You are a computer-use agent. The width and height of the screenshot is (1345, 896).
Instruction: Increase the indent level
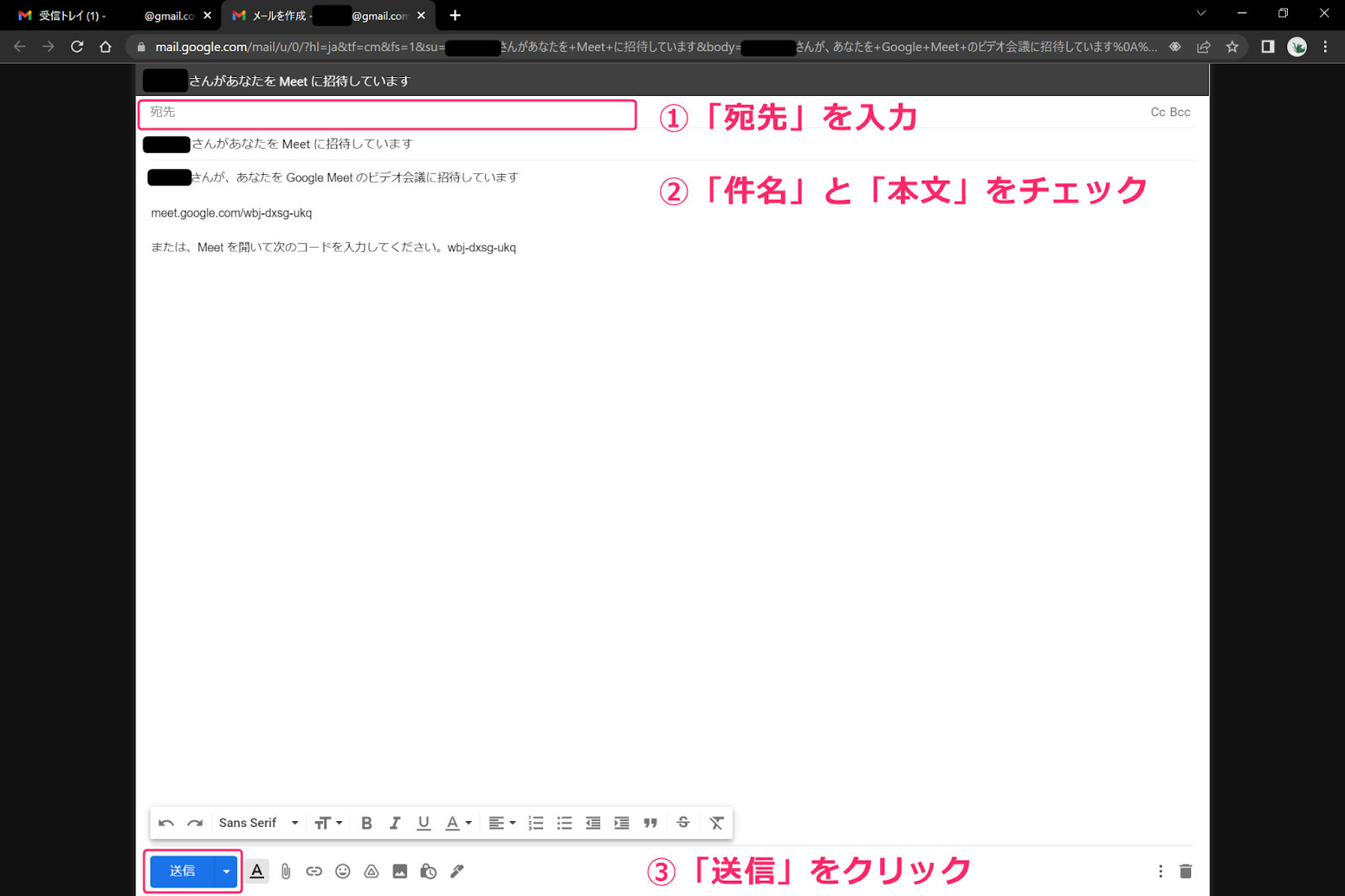pos(621,823)
